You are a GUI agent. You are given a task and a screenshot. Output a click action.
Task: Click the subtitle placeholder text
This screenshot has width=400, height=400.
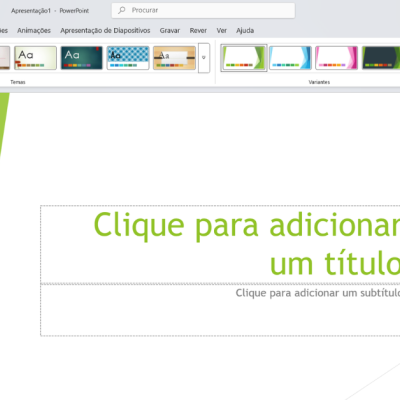(x=318, y=293)
